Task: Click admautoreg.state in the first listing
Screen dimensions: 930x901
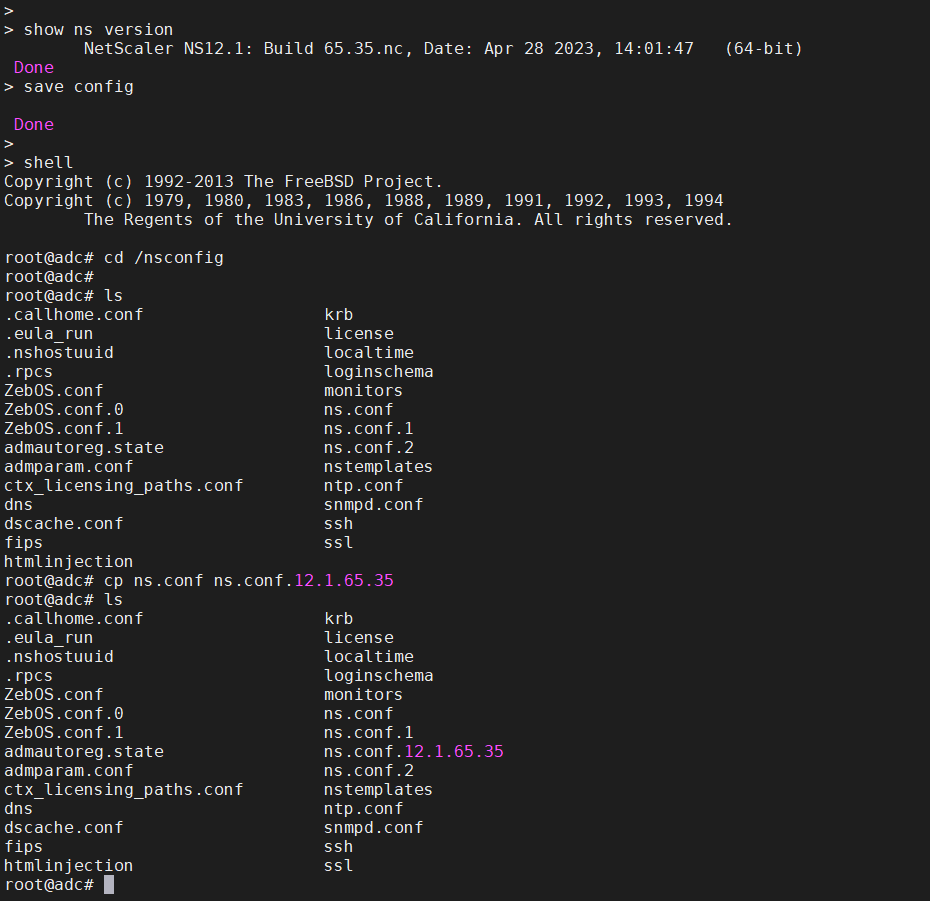Action: click(83, 447)
